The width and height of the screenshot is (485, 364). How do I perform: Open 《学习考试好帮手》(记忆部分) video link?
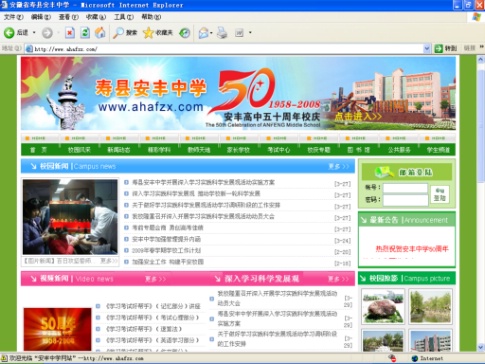pyautogui.click(x=153, y=306)
